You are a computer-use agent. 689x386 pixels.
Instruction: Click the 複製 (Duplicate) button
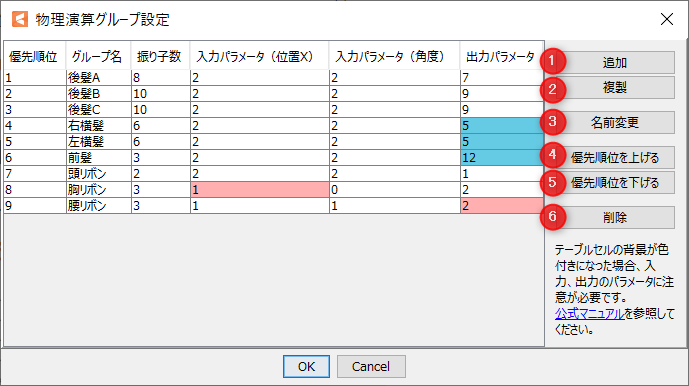(614, 87)
